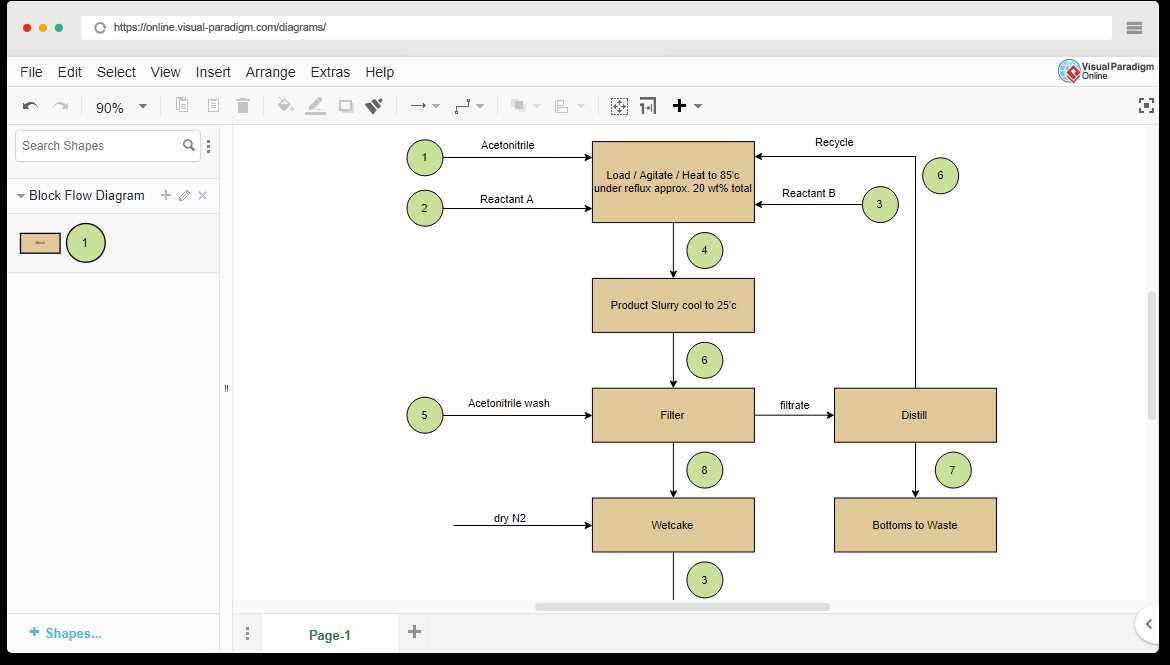1170x665 pixels.
Task: Toggle fullscreen mode icon
Action: pos(1146,105)
